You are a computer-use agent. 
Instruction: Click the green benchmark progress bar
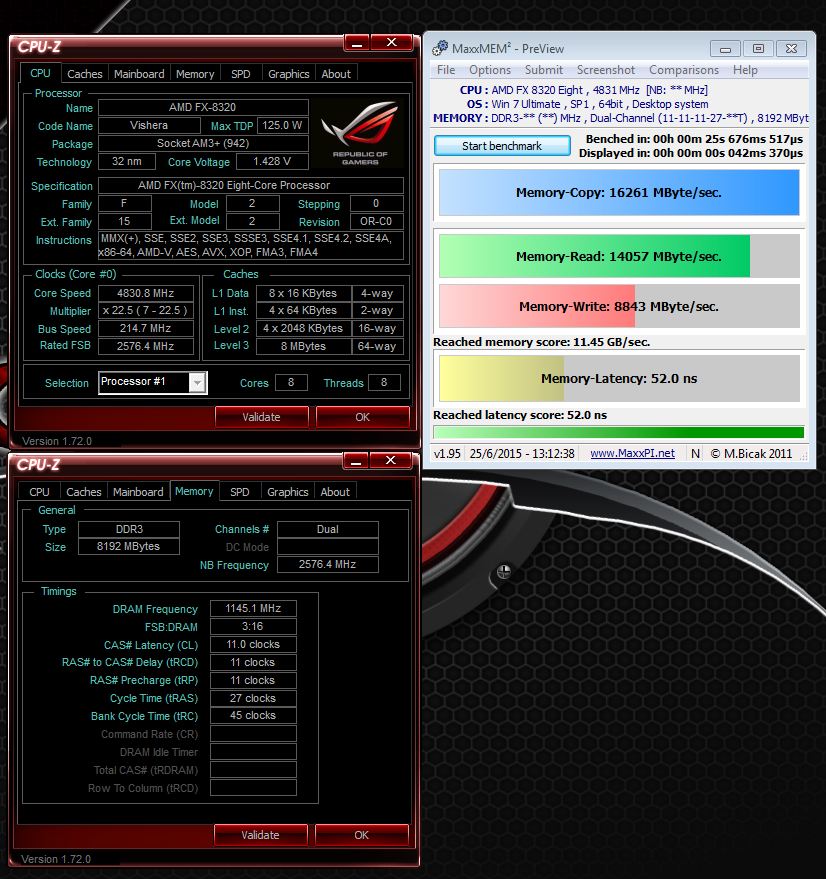pos(619,432)
